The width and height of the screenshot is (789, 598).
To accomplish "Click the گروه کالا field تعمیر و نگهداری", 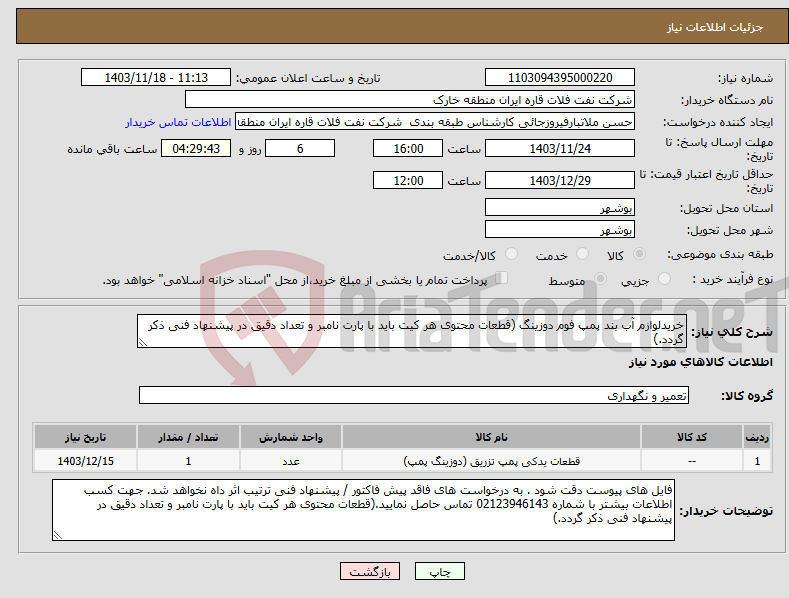I will click(414, 395).
